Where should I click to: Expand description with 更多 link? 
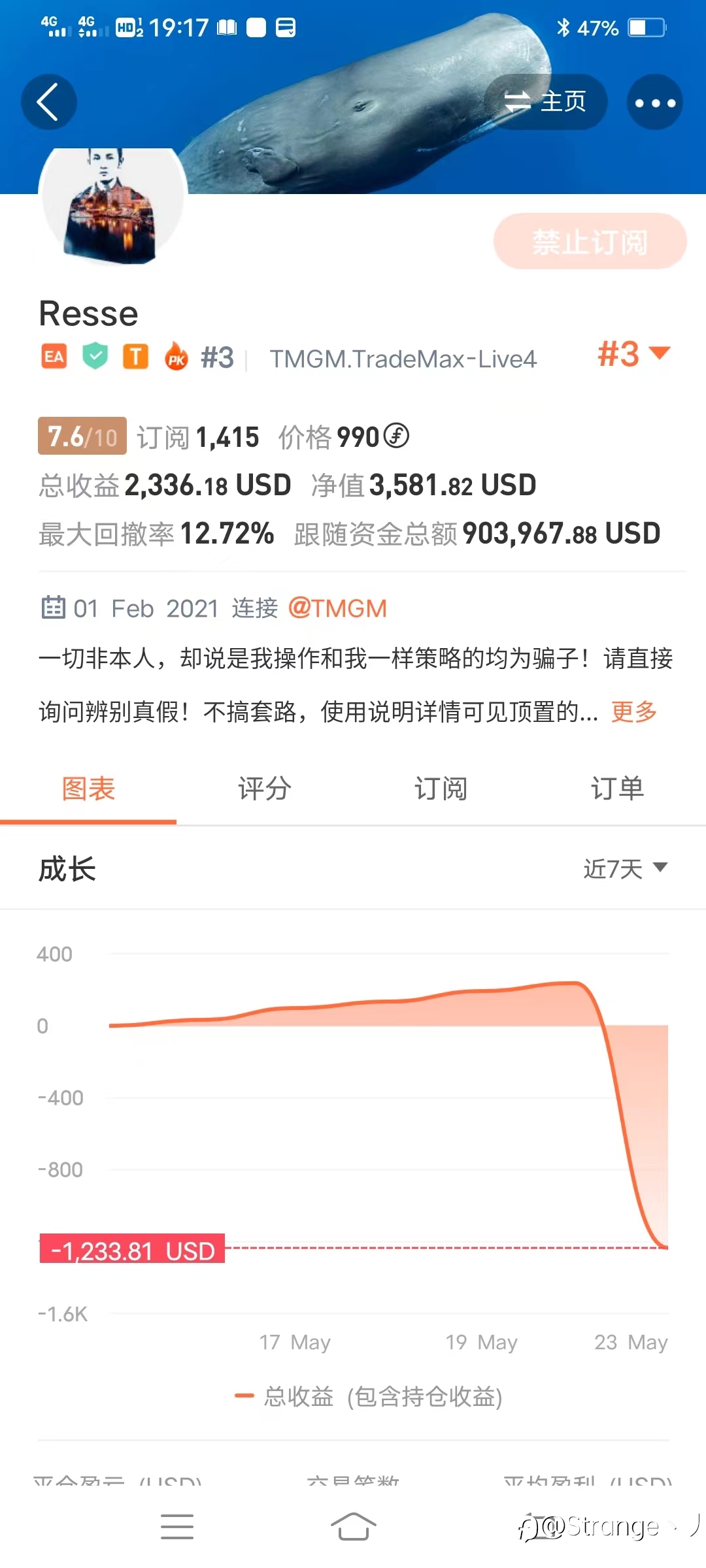[634, 711]
